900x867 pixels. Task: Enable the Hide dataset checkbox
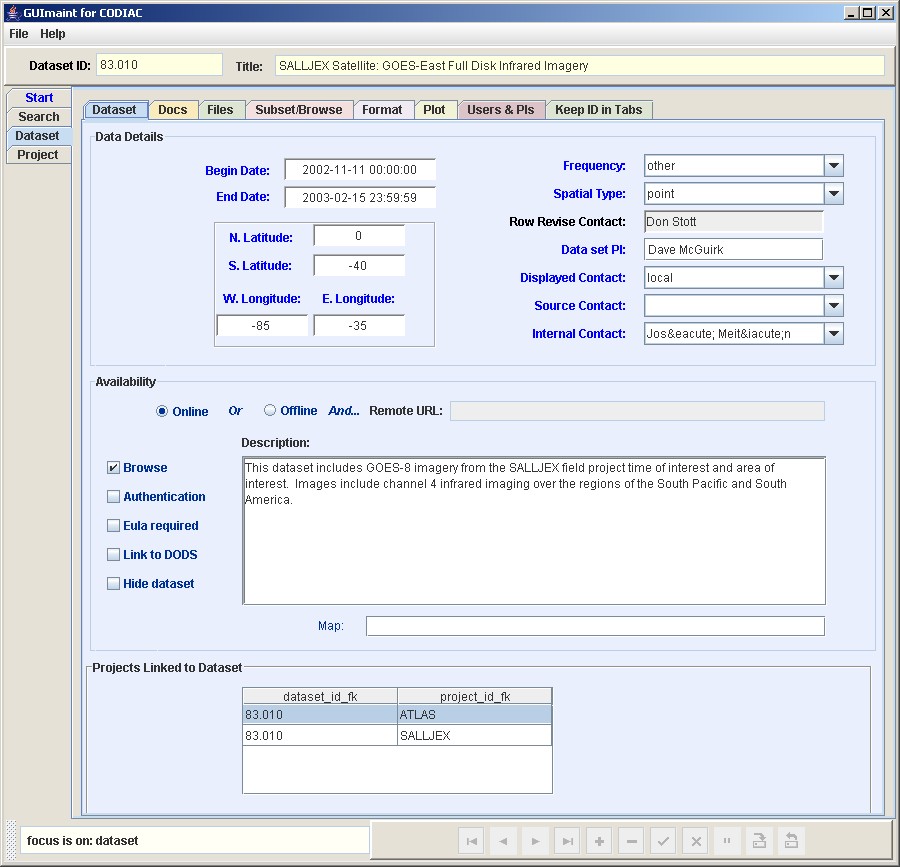tap(114, 584)
